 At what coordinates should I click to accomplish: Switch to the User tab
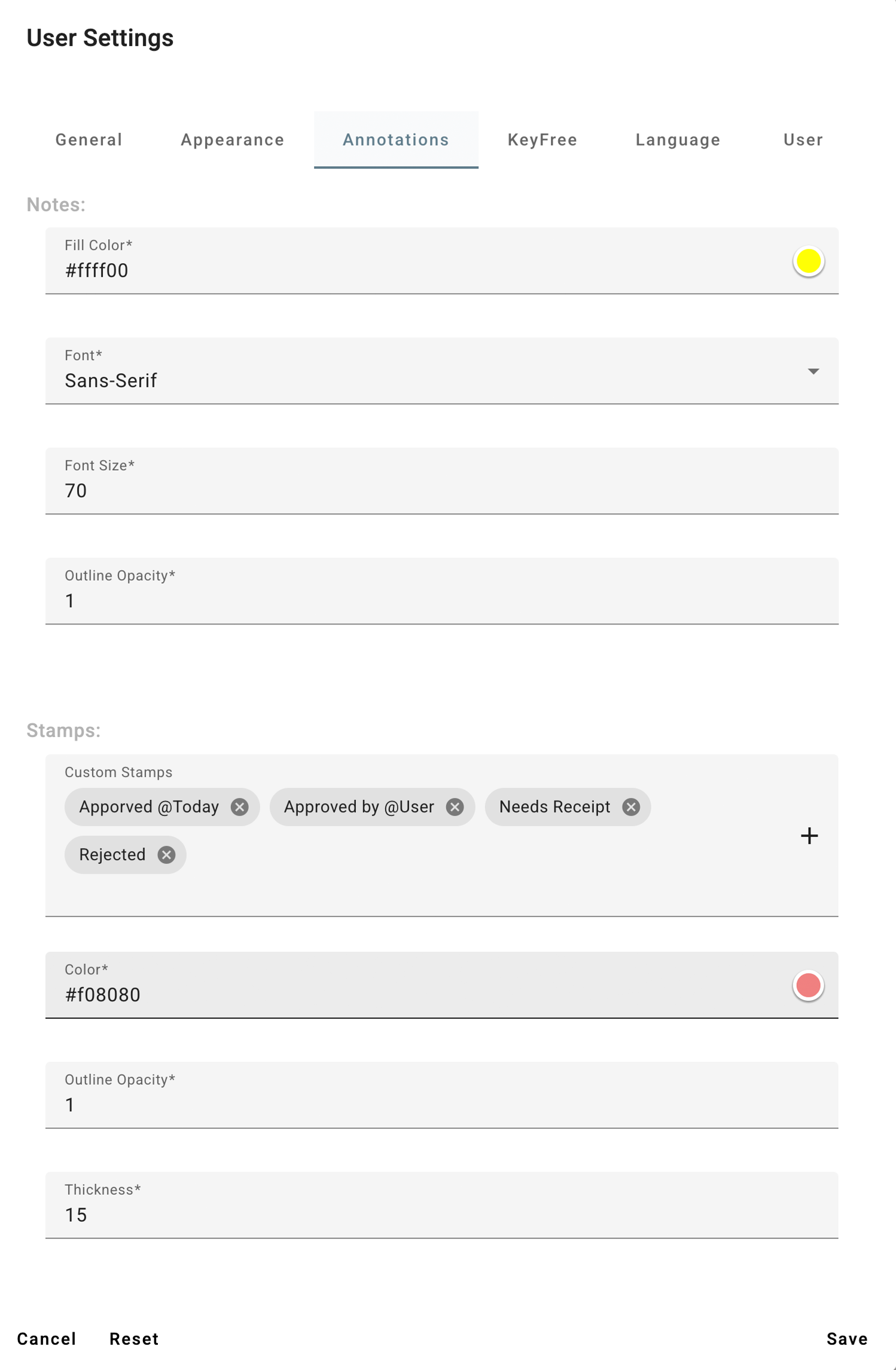click(x=803, y=140)
